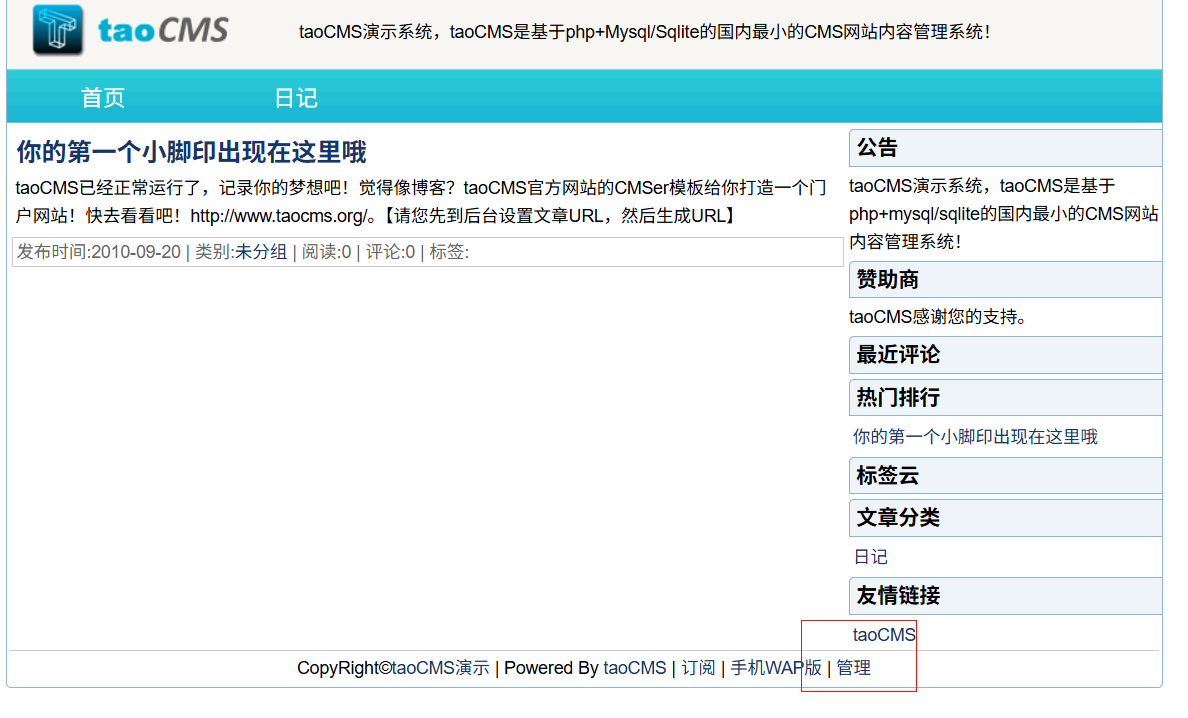Select the 标签云 sidebar heading

coord(887,476)
